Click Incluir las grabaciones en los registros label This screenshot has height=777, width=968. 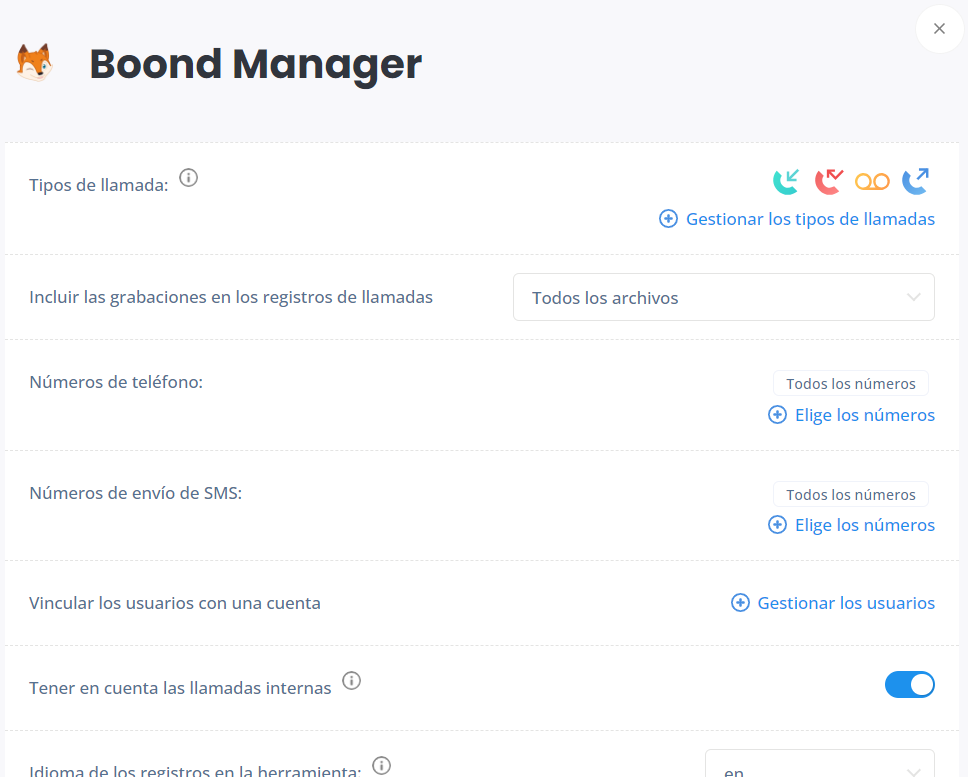231,297
